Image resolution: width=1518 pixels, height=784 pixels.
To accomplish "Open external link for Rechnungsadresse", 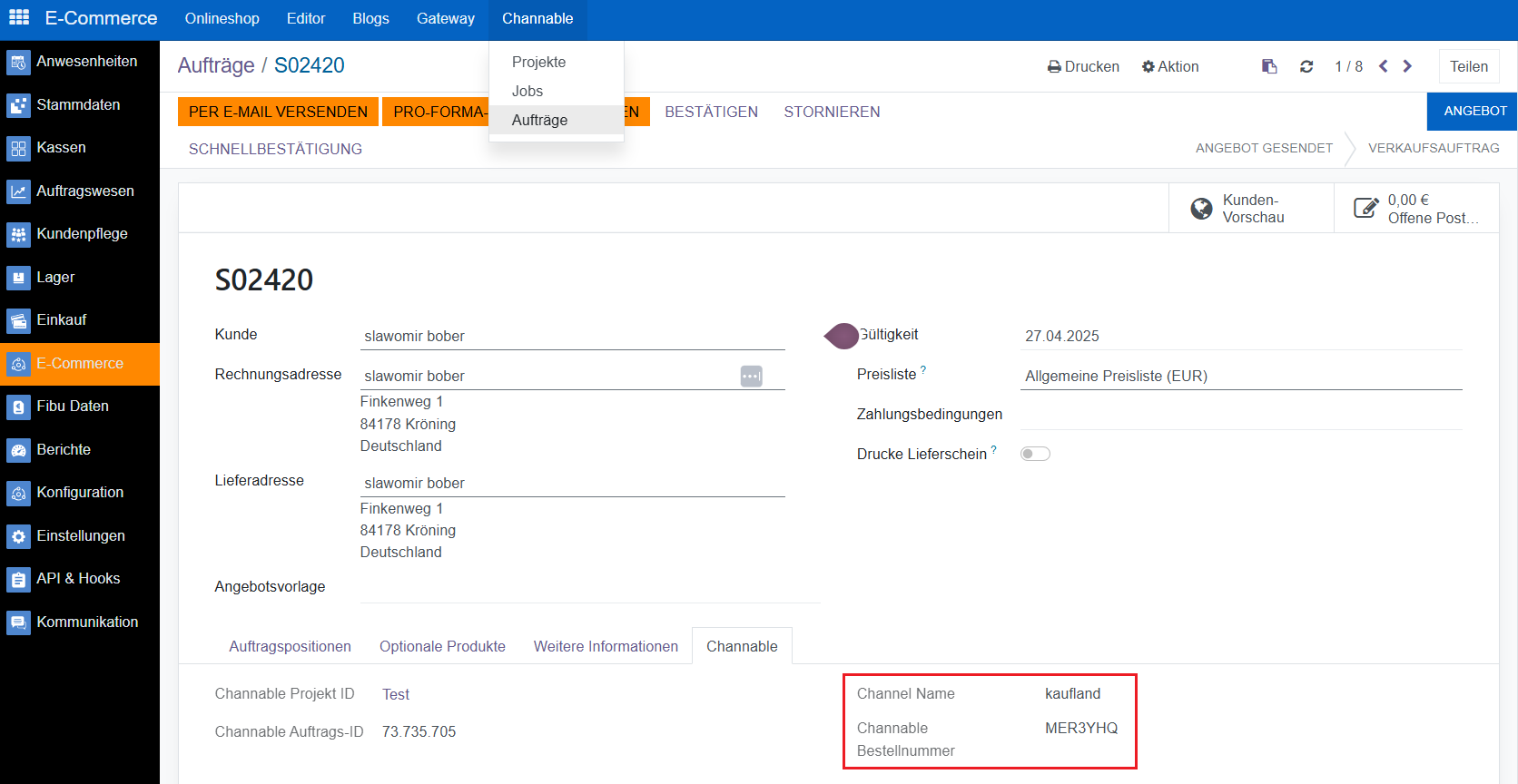I will tap(751, 376).
